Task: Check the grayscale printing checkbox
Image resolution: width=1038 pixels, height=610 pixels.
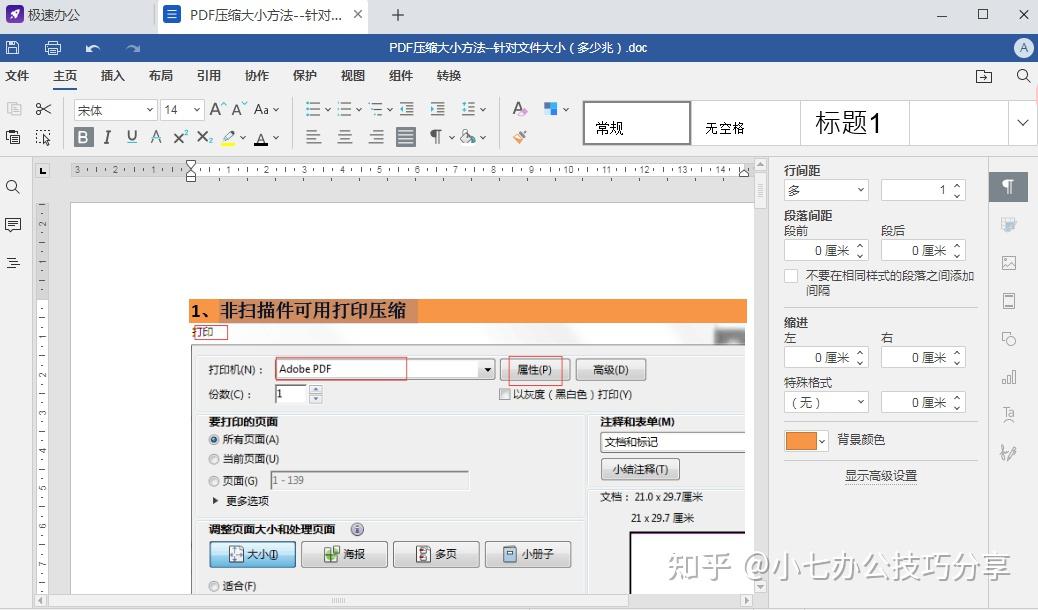Action: click(x=504, y=395)
